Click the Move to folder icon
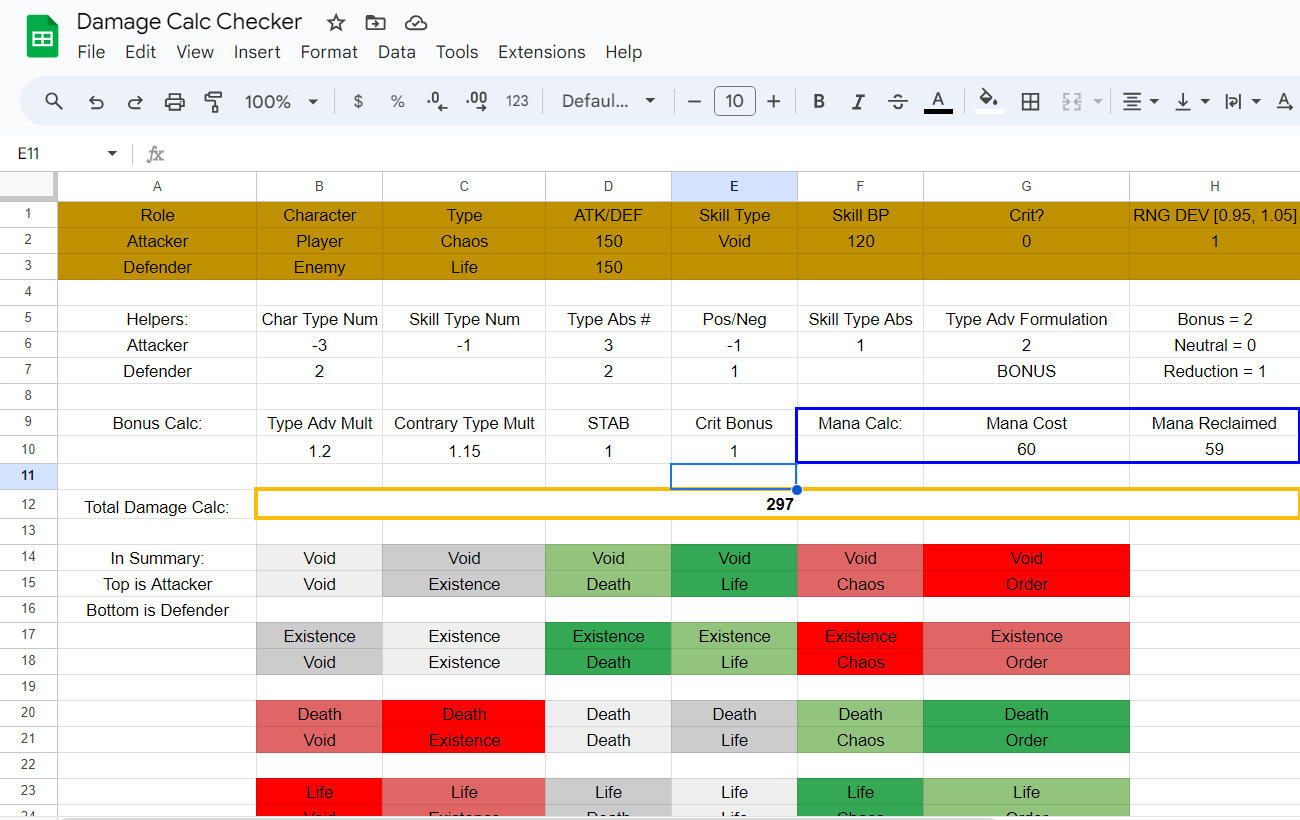Viewport: 1300px width, 820px height. pos(375,22)
